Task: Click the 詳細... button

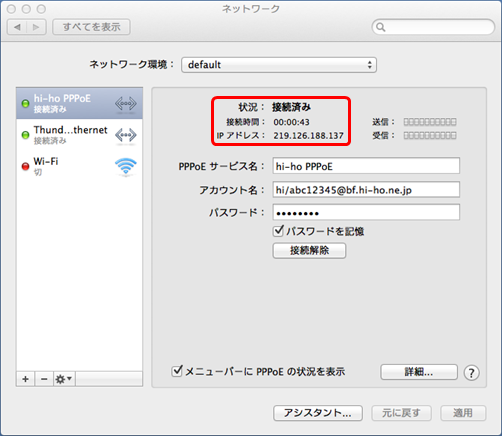Action: pos(419,372)
